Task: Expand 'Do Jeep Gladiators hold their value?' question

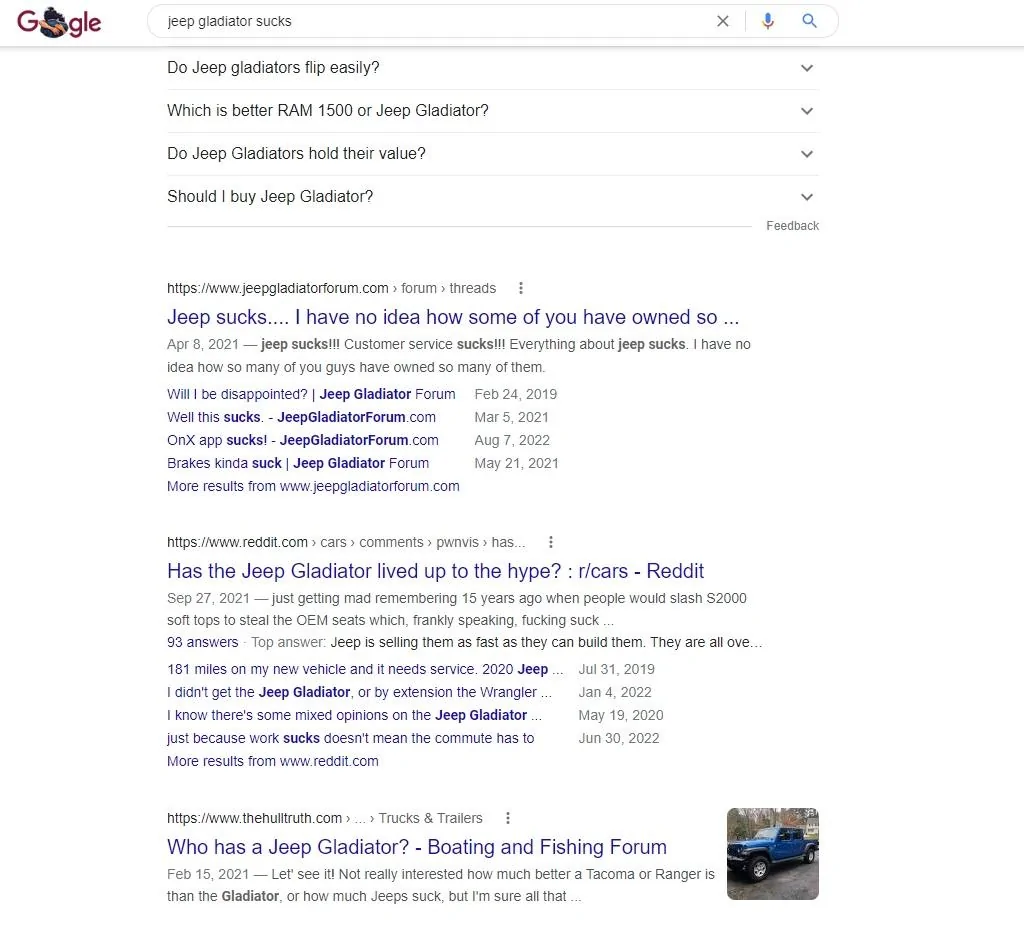Action: (x=492, y=154)
